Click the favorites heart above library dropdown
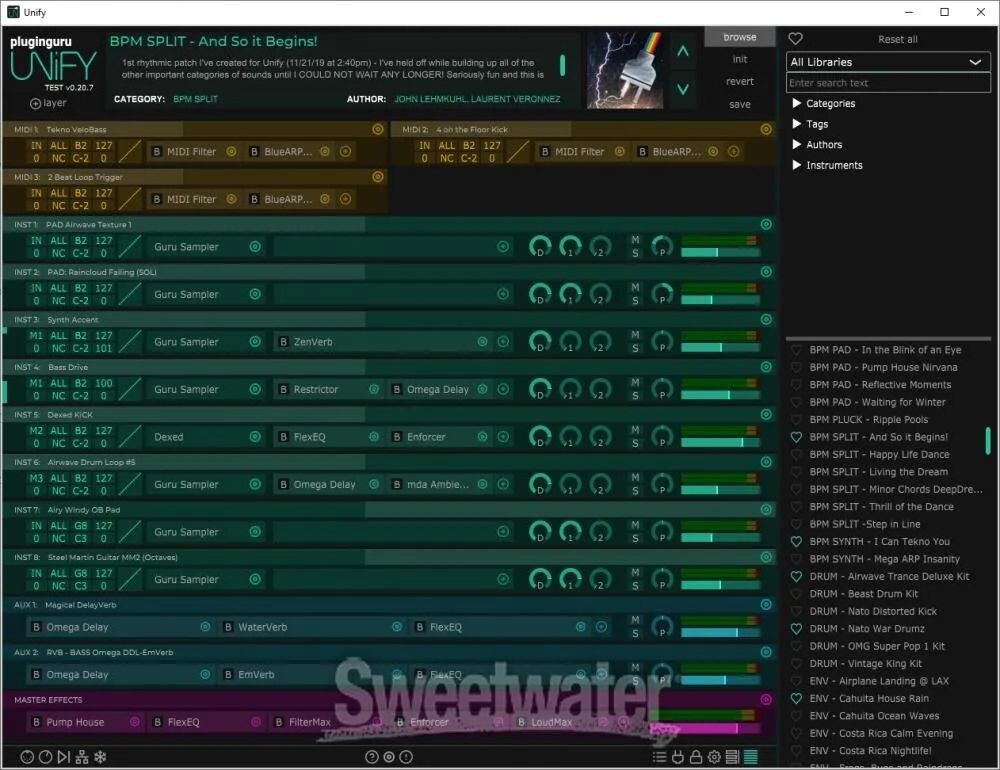 point(796,39)
